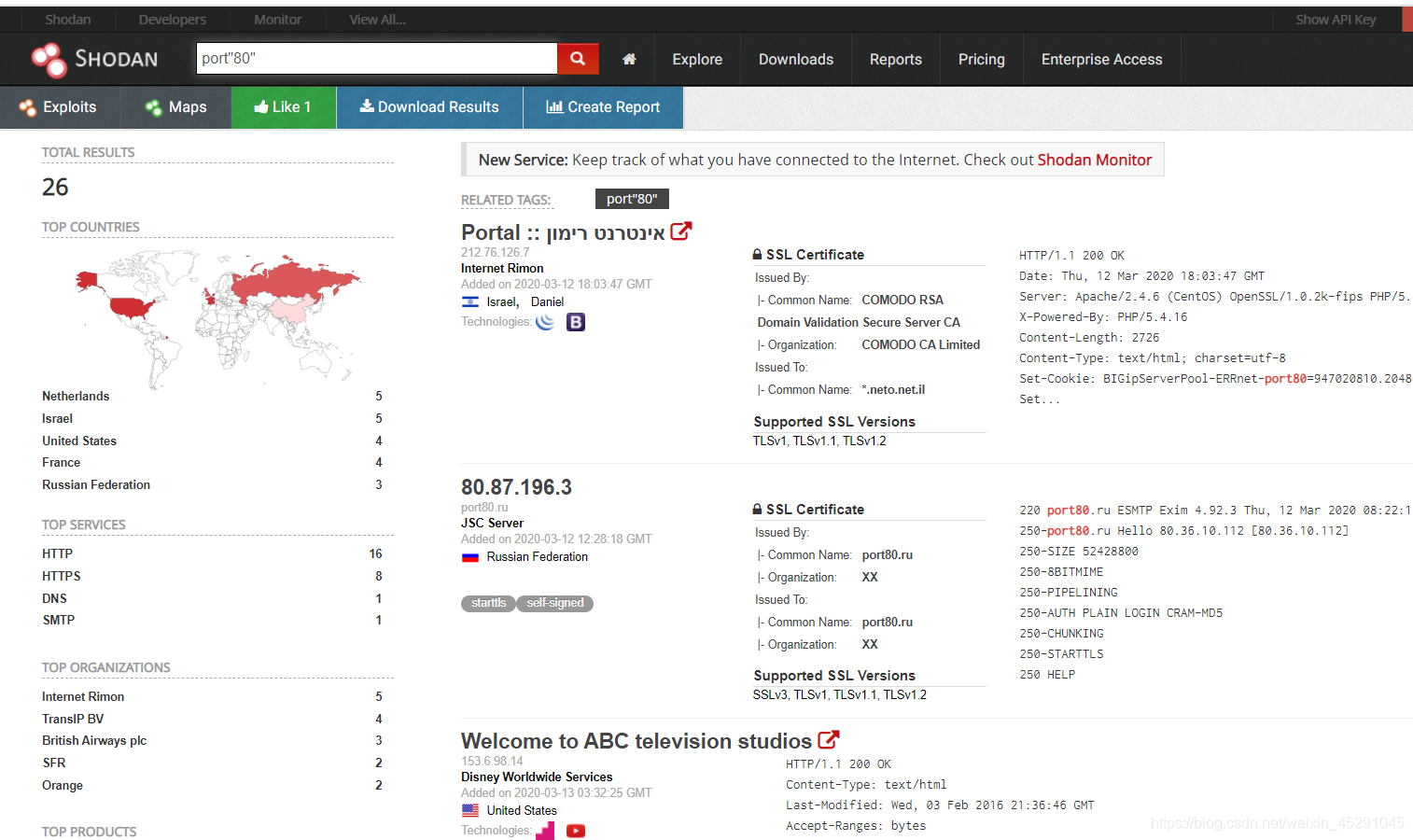Go to Shodan home via house icon
The image size is (1413, 840).
[x=629, y=59]
